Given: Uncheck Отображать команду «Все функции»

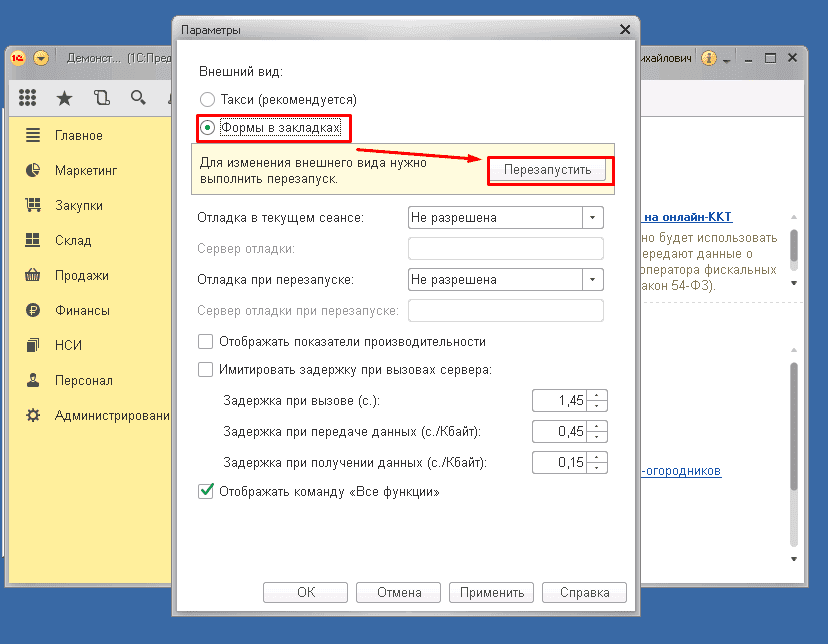Looking at the screenshot, I should tap(206, 492).
